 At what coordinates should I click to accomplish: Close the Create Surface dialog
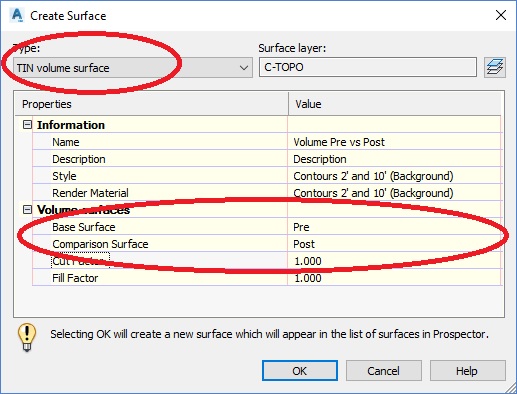click(x=501, y=15)
